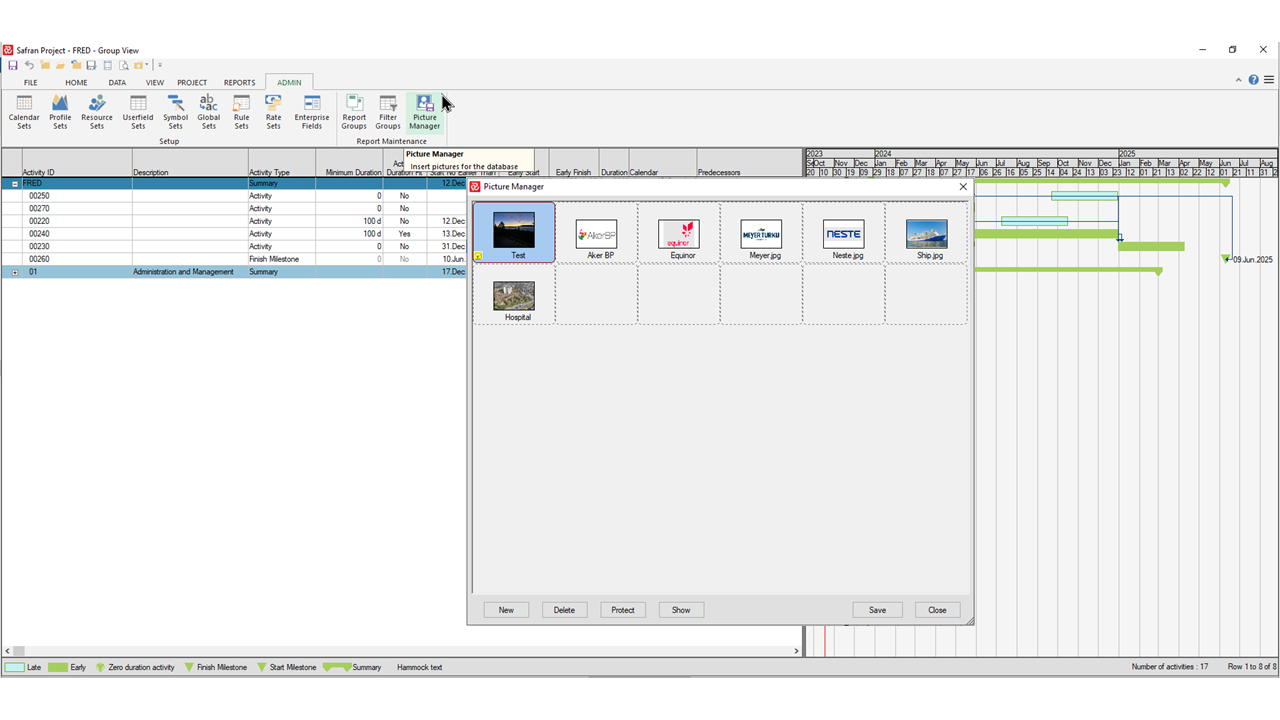Screen dimensions: 1280x720
Task: Click the Finish Milestone cell of 00260
Action: click(281, 259)
